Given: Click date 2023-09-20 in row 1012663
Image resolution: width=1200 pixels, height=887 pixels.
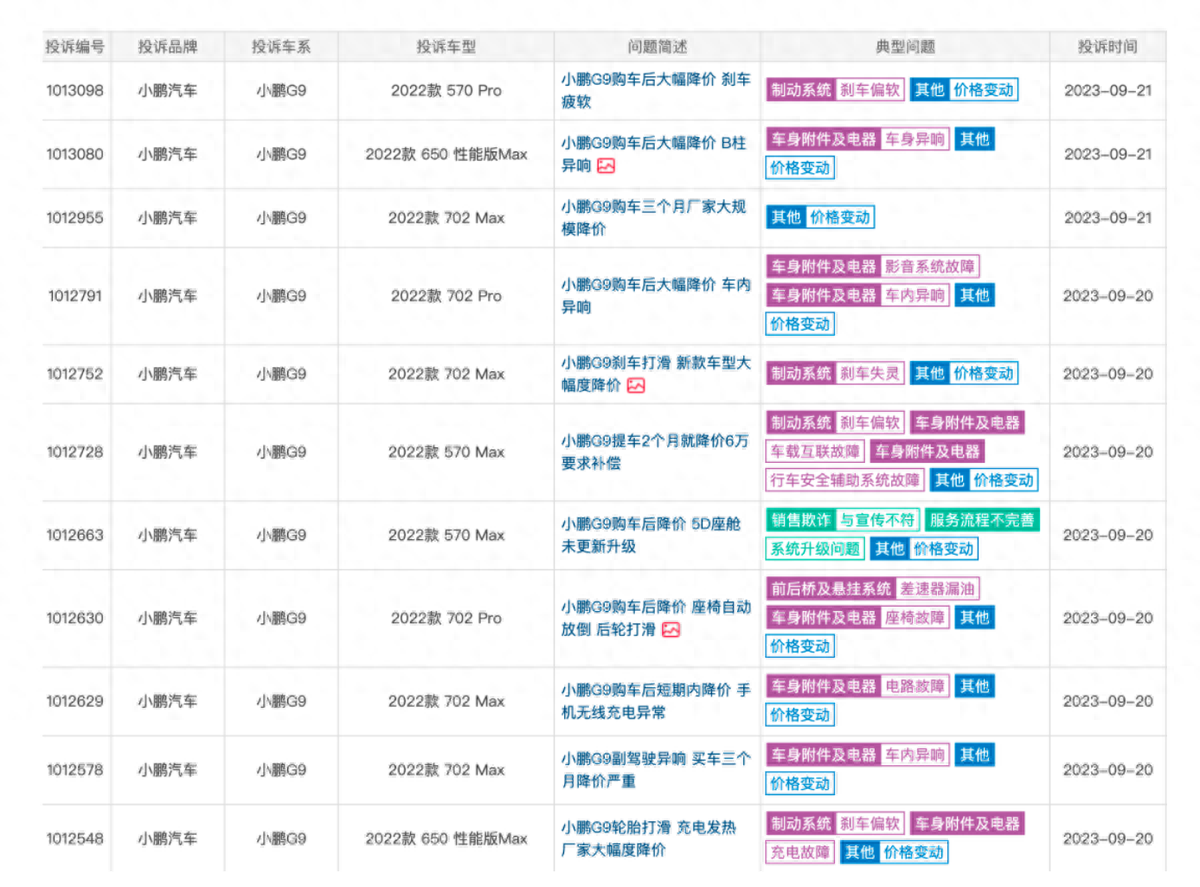Looking at the screenshot, I should coord(1107,535).
